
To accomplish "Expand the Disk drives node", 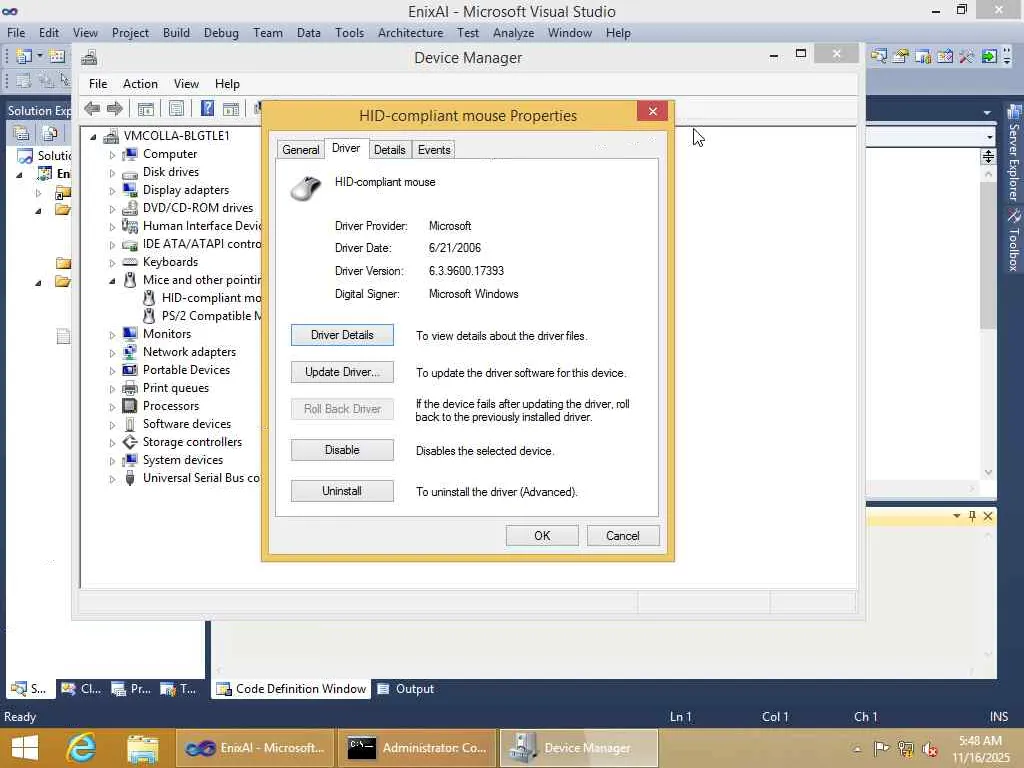I will point(112,173).
